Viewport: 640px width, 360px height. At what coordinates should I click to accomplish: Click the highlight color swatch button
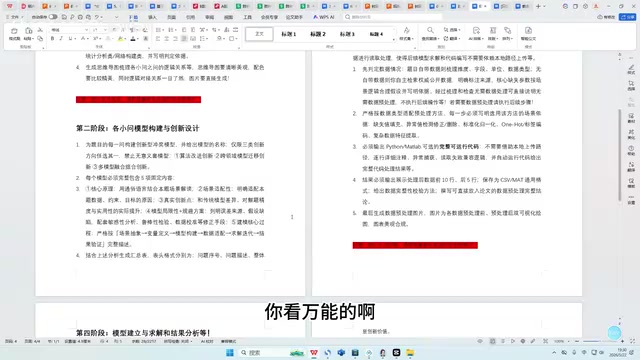pos(120,38)
